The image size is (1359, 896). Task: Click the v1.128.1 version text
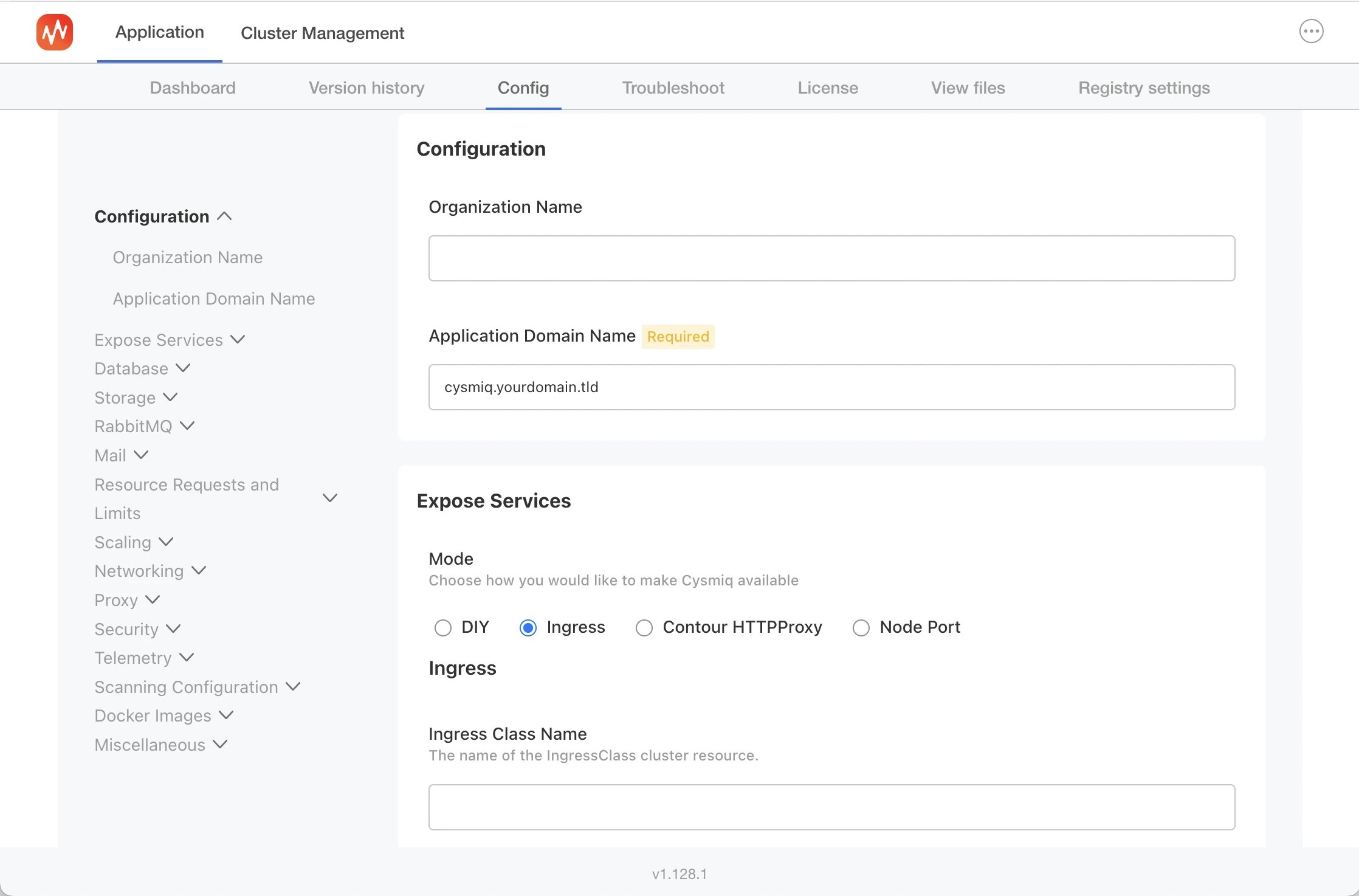click(x=679, y=874)
